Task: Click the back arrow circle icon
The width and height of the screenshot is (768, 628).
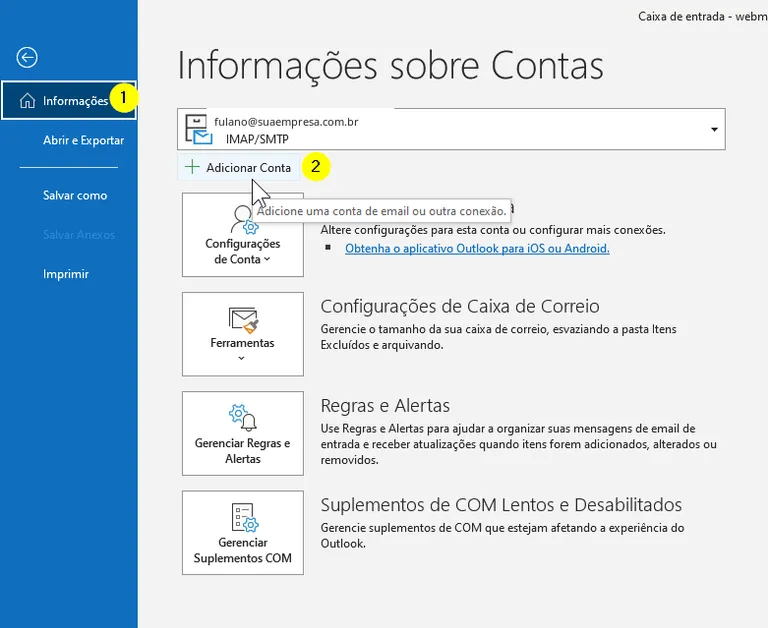Action: [27, 57]
